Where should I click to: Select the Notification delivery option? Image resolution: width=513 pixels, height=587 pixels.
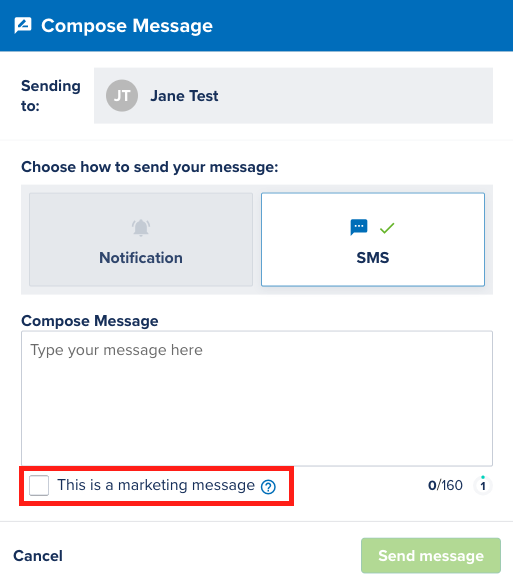click(x=141, y=240)
